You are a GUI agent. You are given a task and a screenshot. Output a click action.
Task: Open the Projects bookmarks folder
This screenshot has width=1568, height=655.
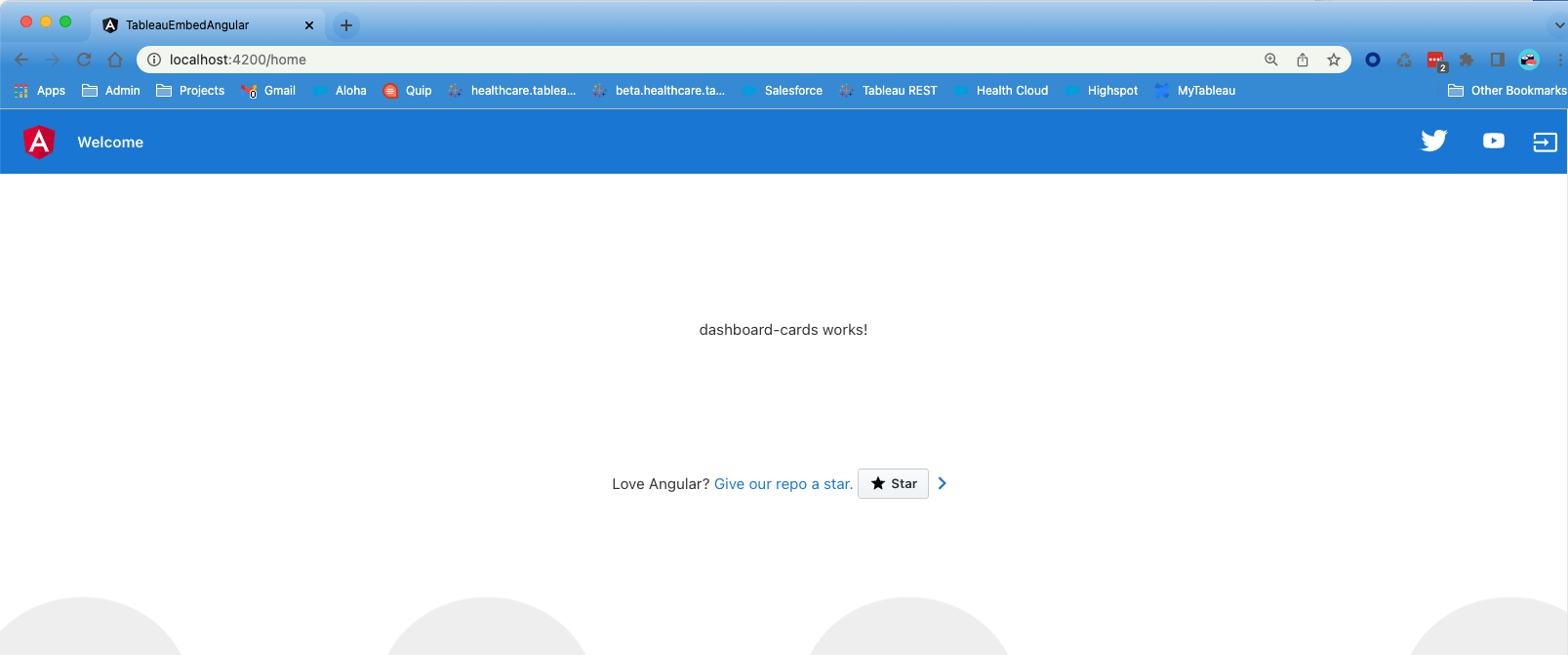(190, 91)
